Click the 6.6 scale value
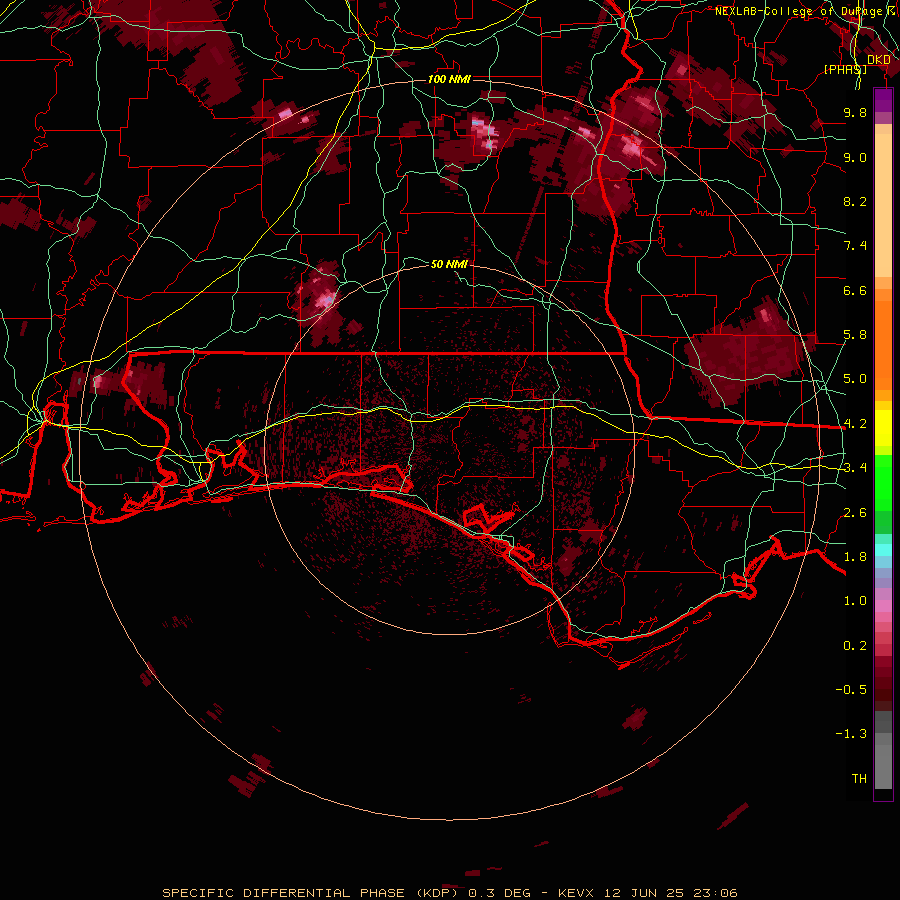Viewport: 900px width, 900px height. pos(855,290)
